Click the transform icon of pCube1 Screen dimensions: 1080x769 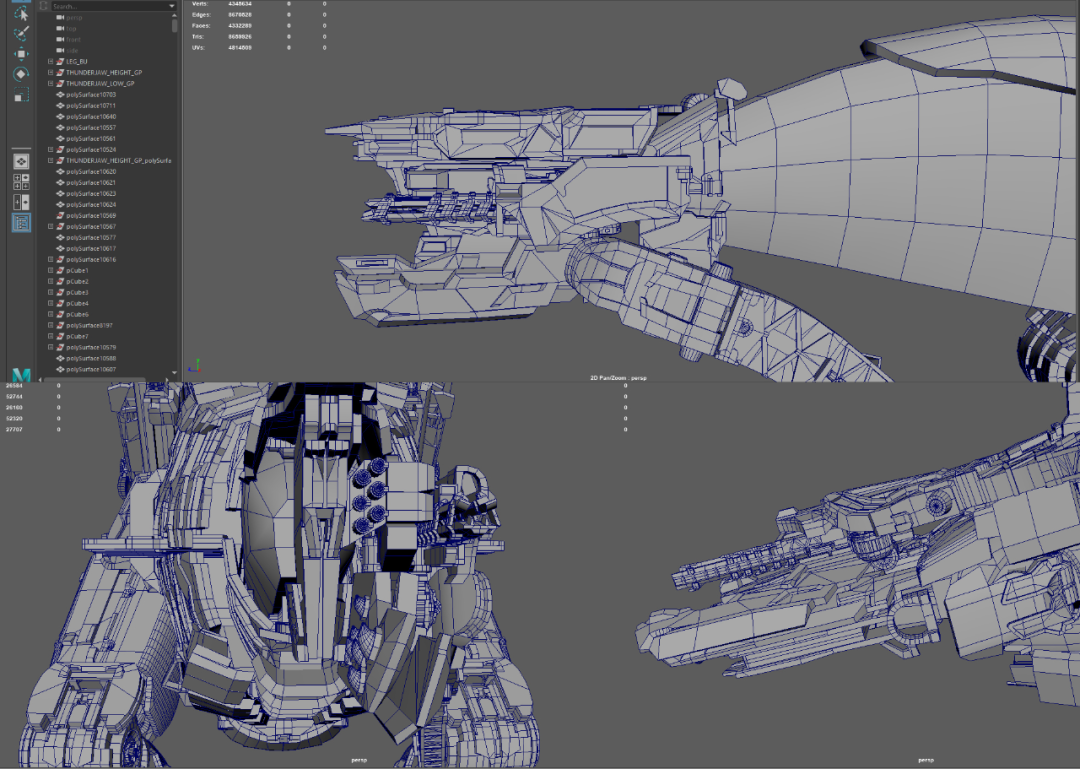[60, 271]
